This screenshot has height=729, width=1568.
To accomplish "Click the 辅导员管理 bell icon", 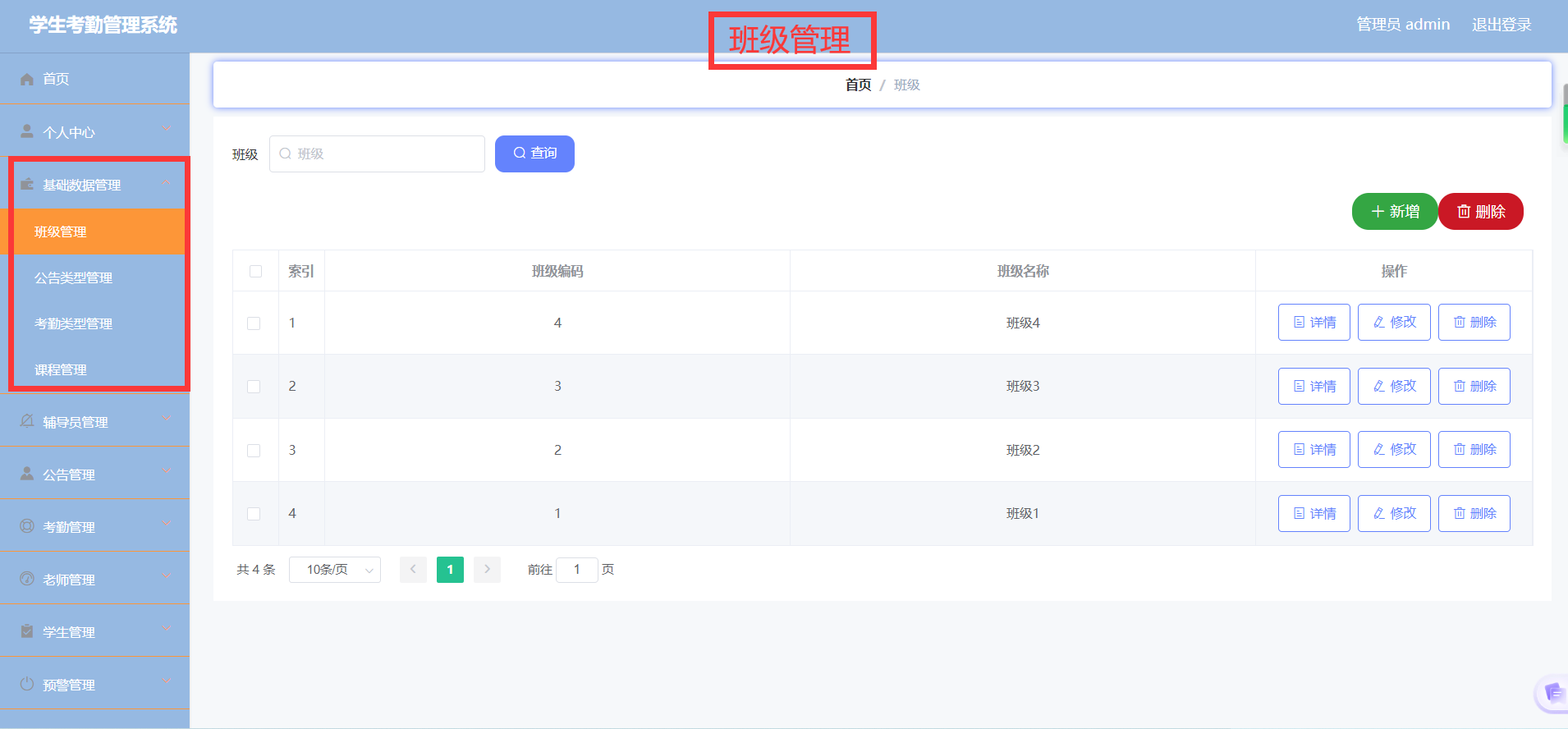I will point(27,421).
